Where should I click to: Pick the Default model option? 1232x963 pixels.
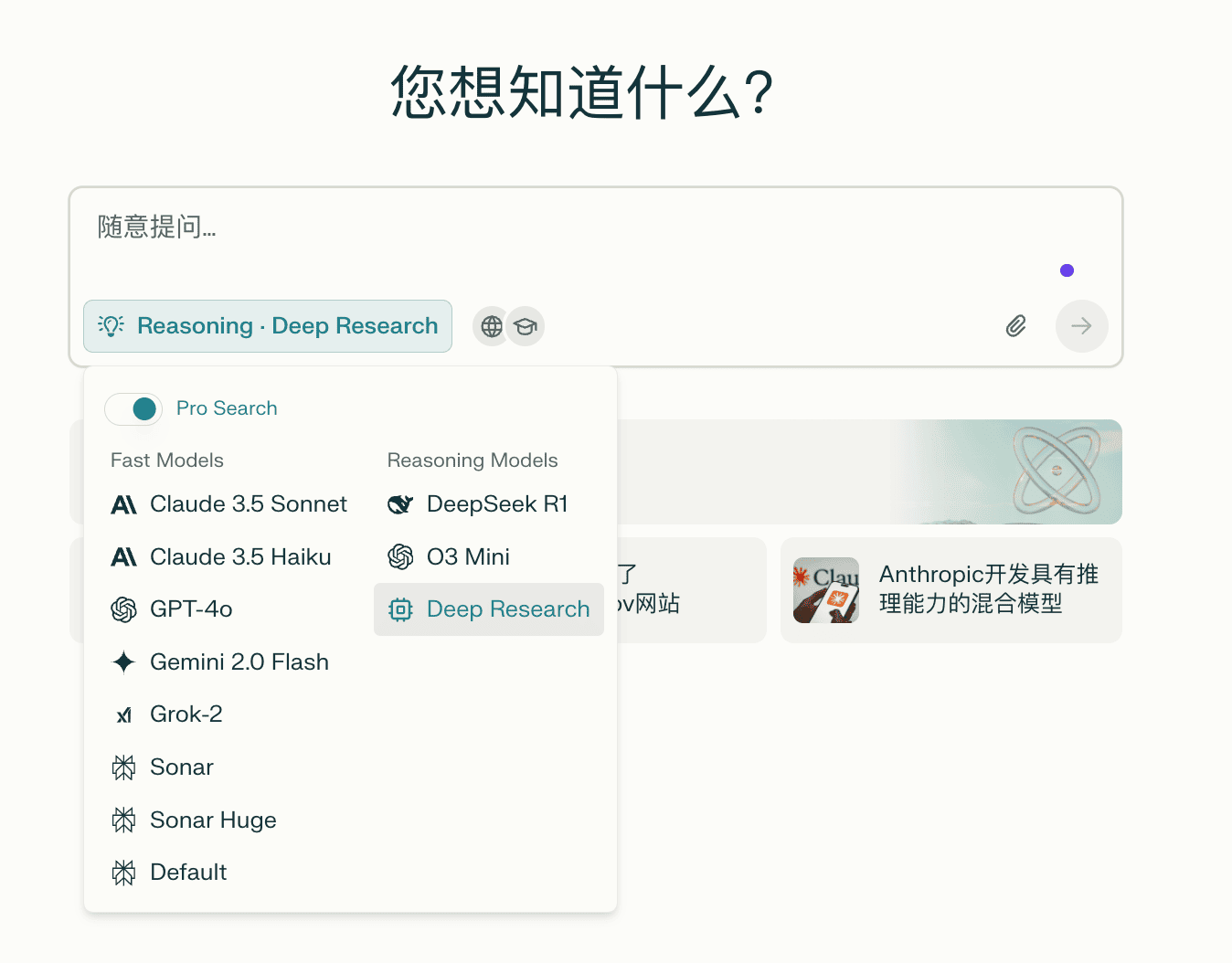pyautogui.click(x=229, y=873)
